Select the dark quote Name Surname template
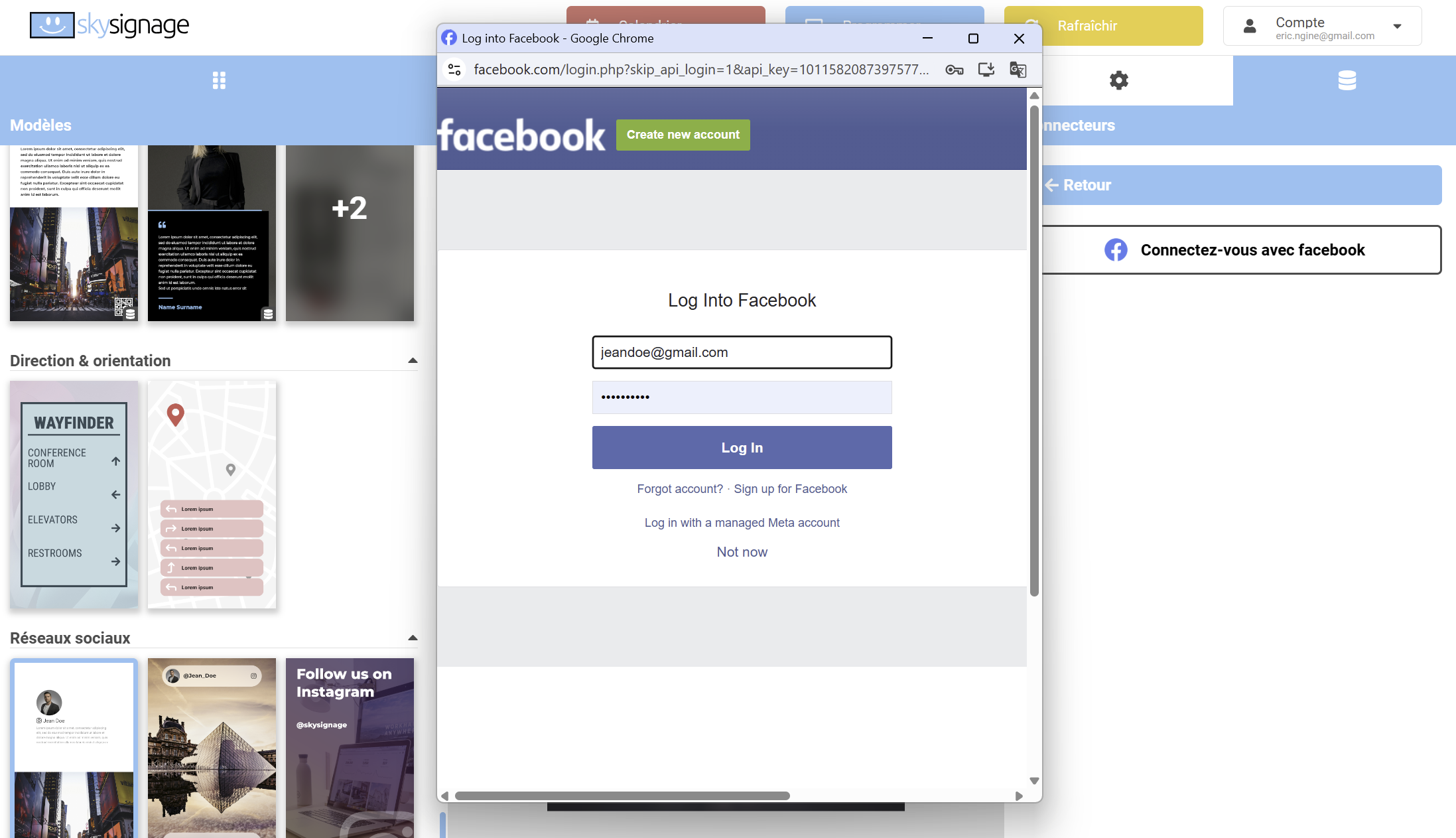The width and height of the screenshot is (1456, 838). tap(212, 232)
